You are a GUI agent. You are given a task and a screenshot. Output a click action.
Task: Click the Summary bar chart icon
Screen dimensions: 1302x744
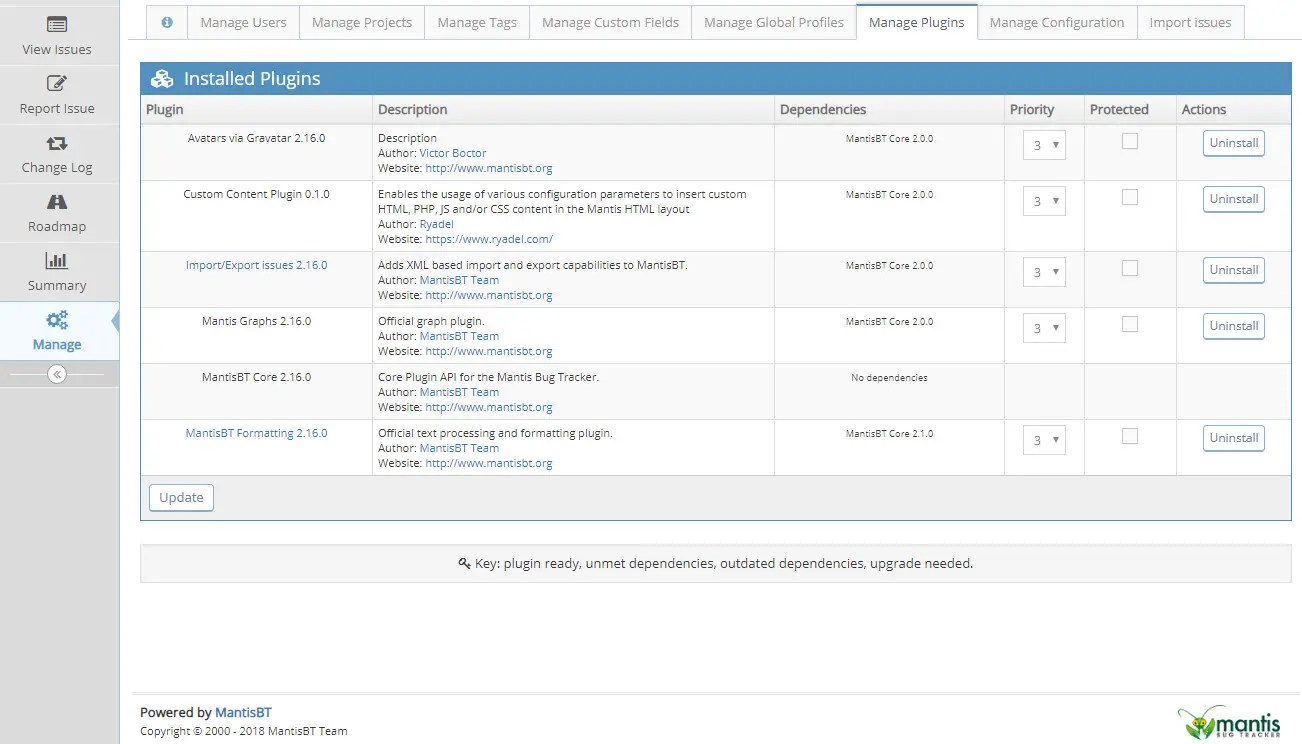(x=55, y=262)
